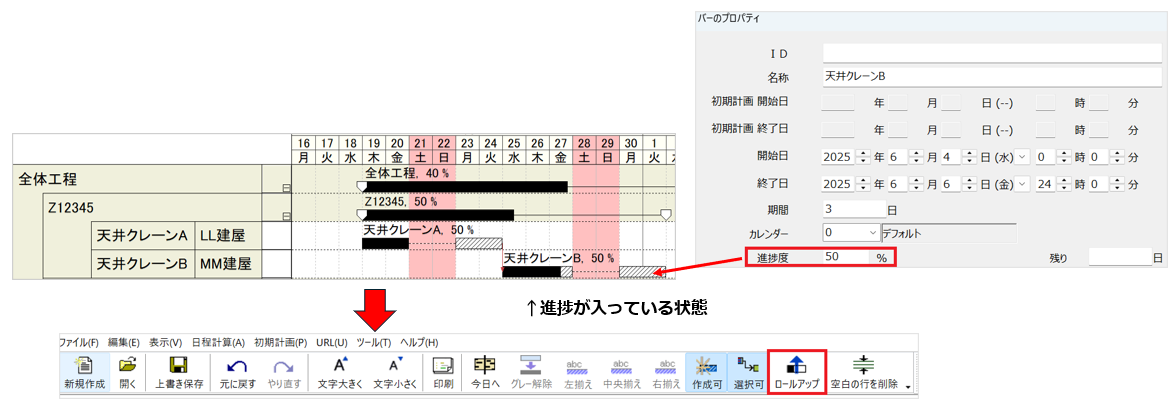Viewport: 1171px width, 406px height.
Task: Click the 進捗度 percentage input field
Action: (x=848, y=257)
